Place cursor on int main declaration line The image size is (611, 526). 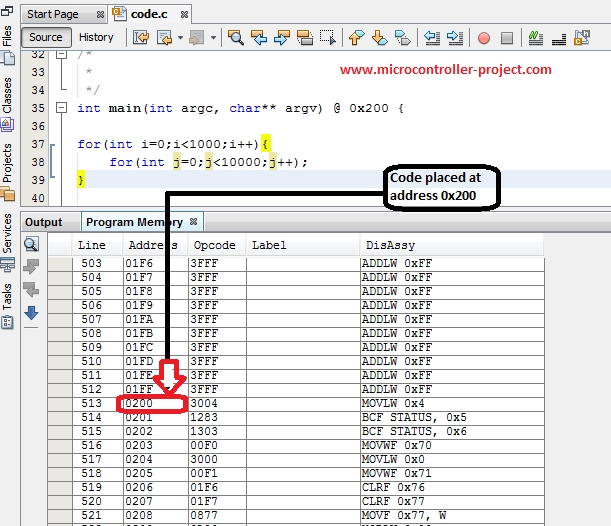(x=240, y=108)
